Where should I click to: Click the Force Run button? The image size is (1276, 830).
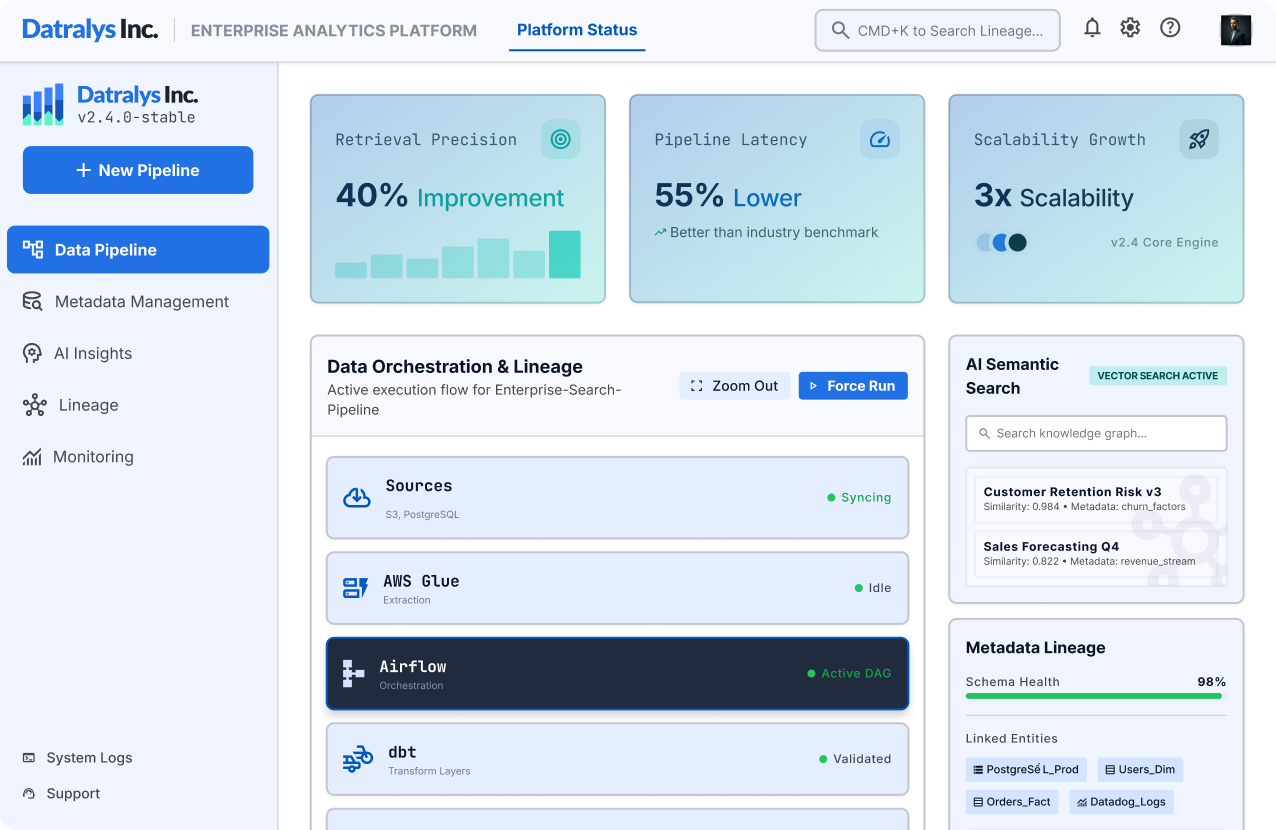point(853,386)
